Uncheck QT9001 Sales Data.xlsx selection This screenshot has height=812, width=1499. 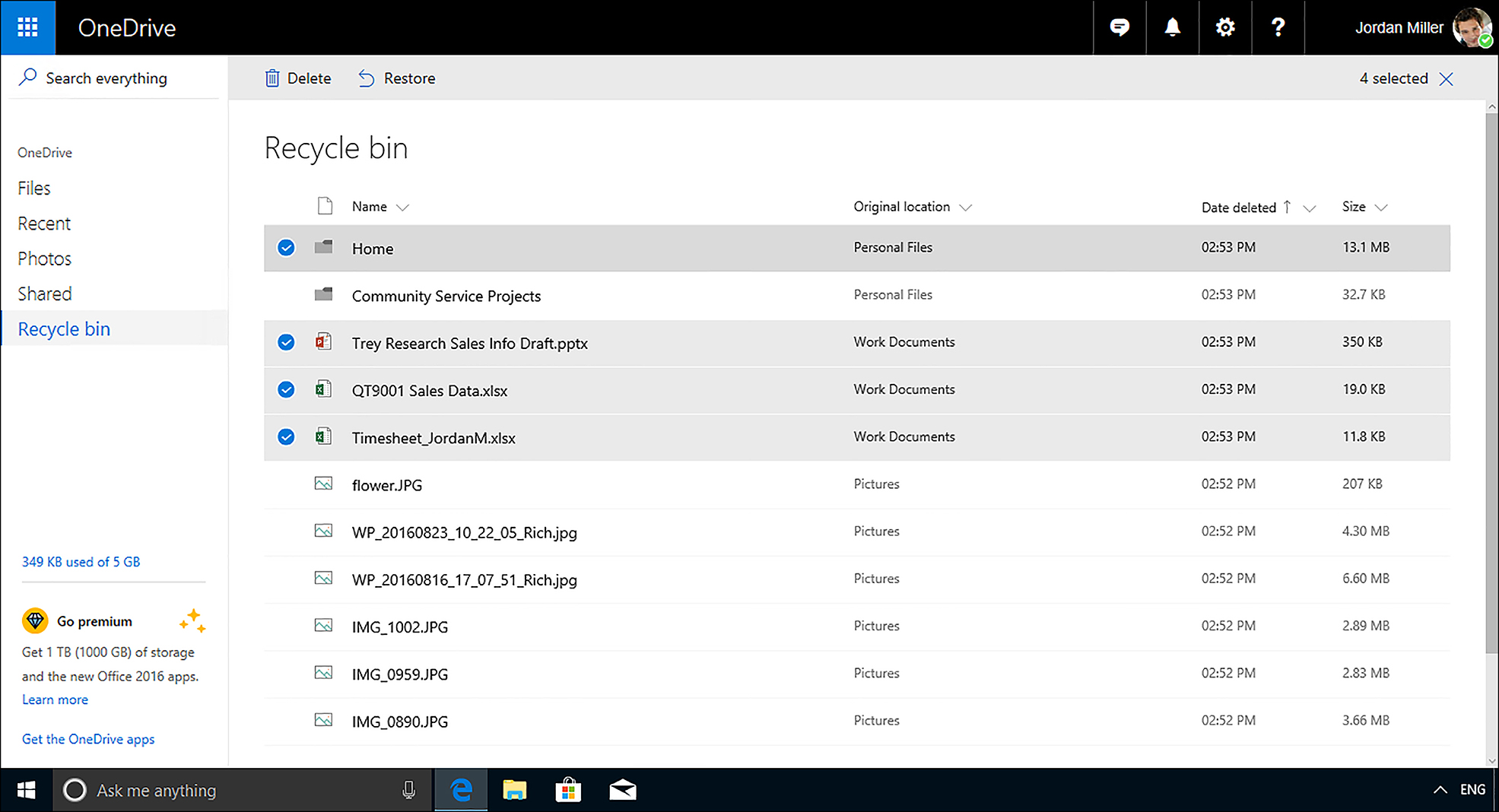pos(286,389)
